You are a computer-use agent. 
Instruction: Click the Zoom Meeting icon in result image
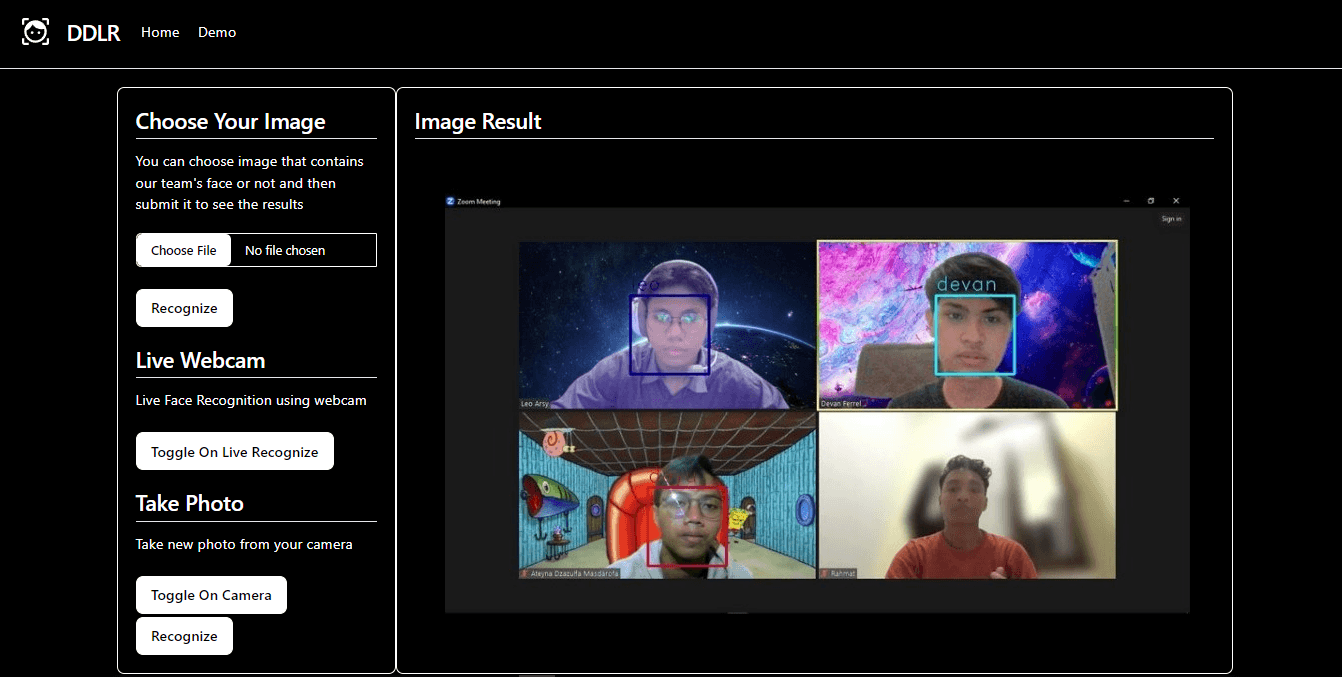451,201
